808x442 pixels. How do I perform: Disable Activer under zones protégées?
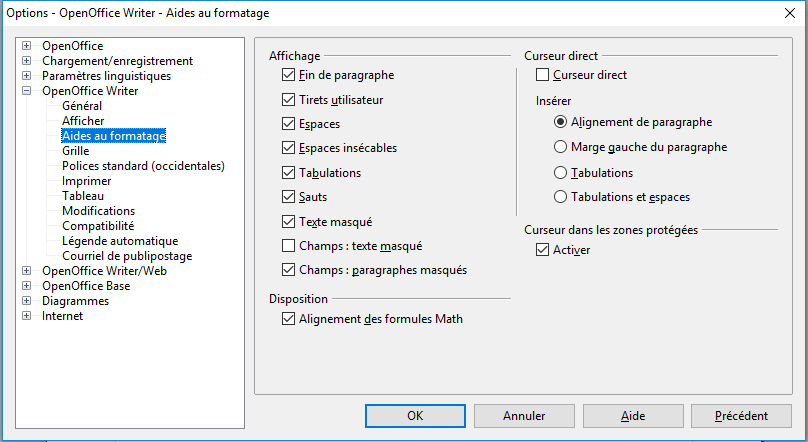click(x=542, y=250)
